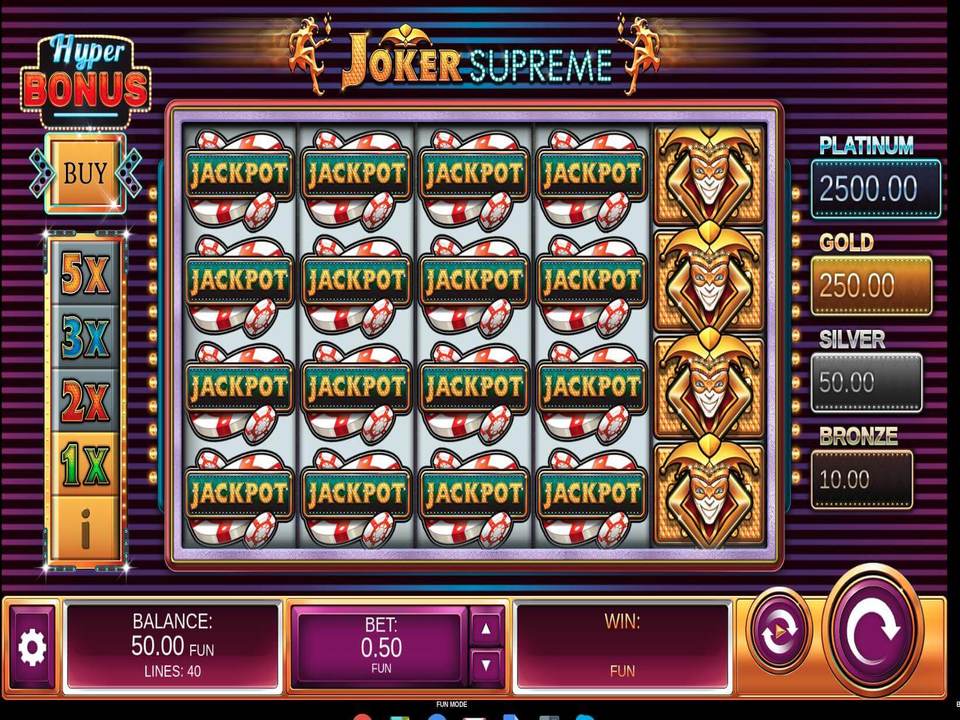Open the info paytable button
The image size is (960, 720).
click(85, 530)
